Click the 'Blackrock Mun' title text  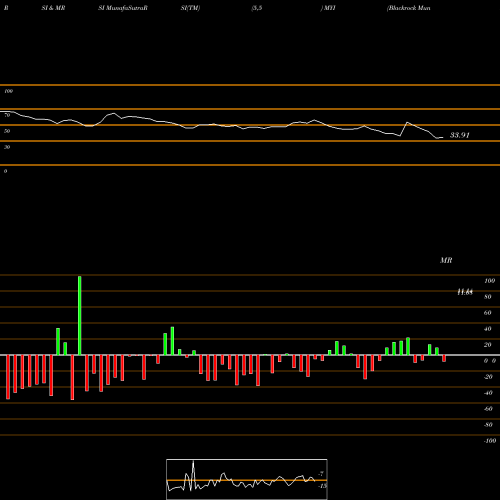pyautogui.click(x=408, y=8)
